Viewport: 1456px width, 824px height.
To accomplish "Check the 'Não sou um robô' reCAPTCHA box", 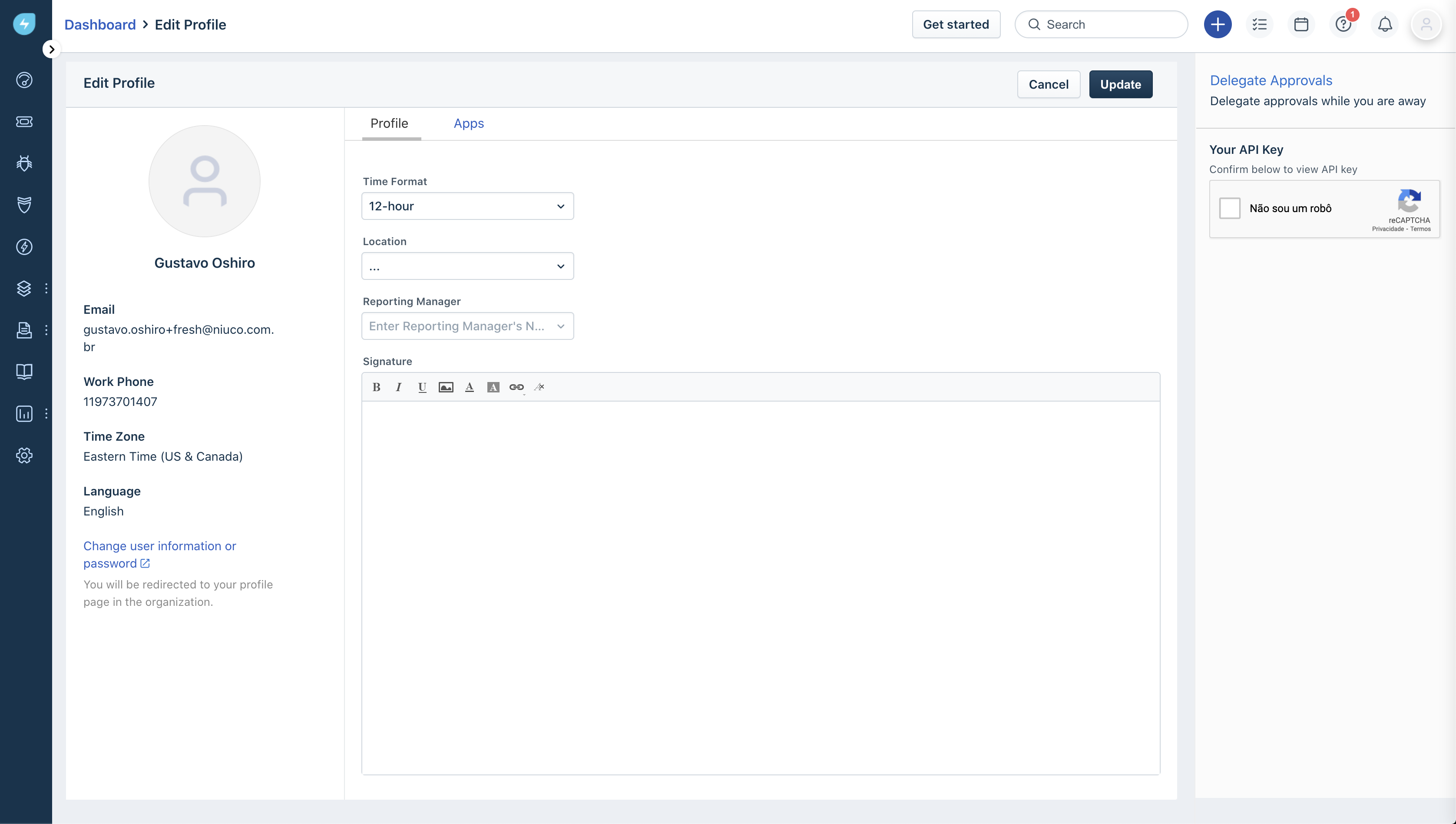I will 1230,208.
